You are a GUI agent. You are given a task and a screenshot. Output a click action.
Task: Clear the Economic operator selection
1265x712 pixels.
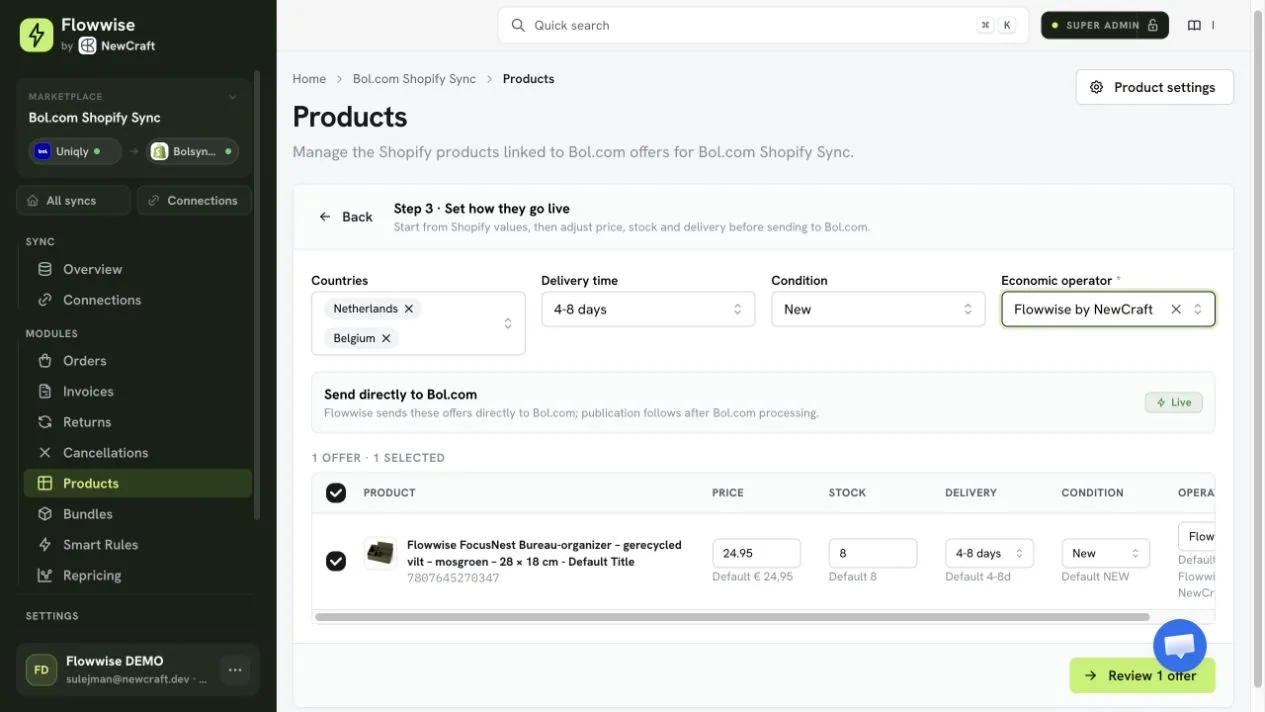[1176, 309]
